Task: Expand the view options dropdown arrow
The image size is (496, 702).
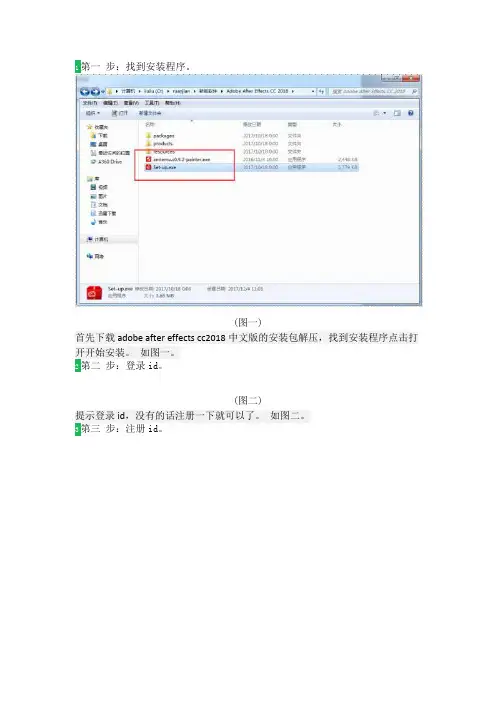Action: [385, 113]
